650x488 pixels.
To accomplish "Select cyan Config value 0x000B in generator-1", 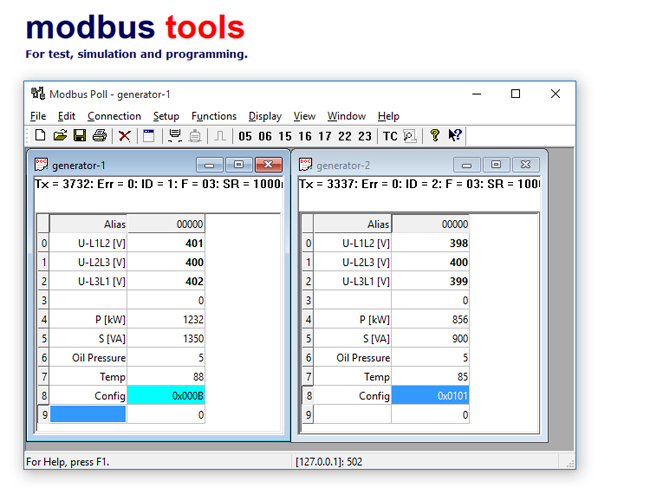I will pos(166,396).
